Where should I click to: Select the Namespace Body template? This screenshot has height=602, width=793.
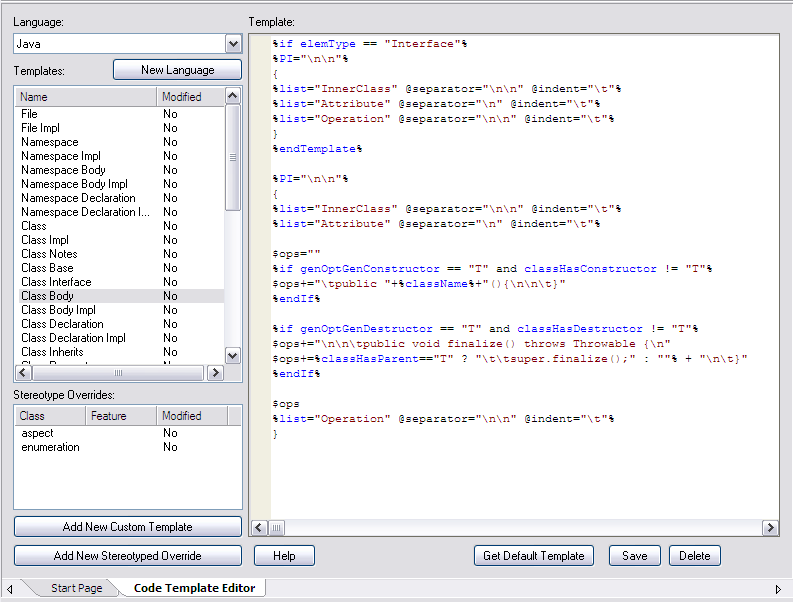120,170
